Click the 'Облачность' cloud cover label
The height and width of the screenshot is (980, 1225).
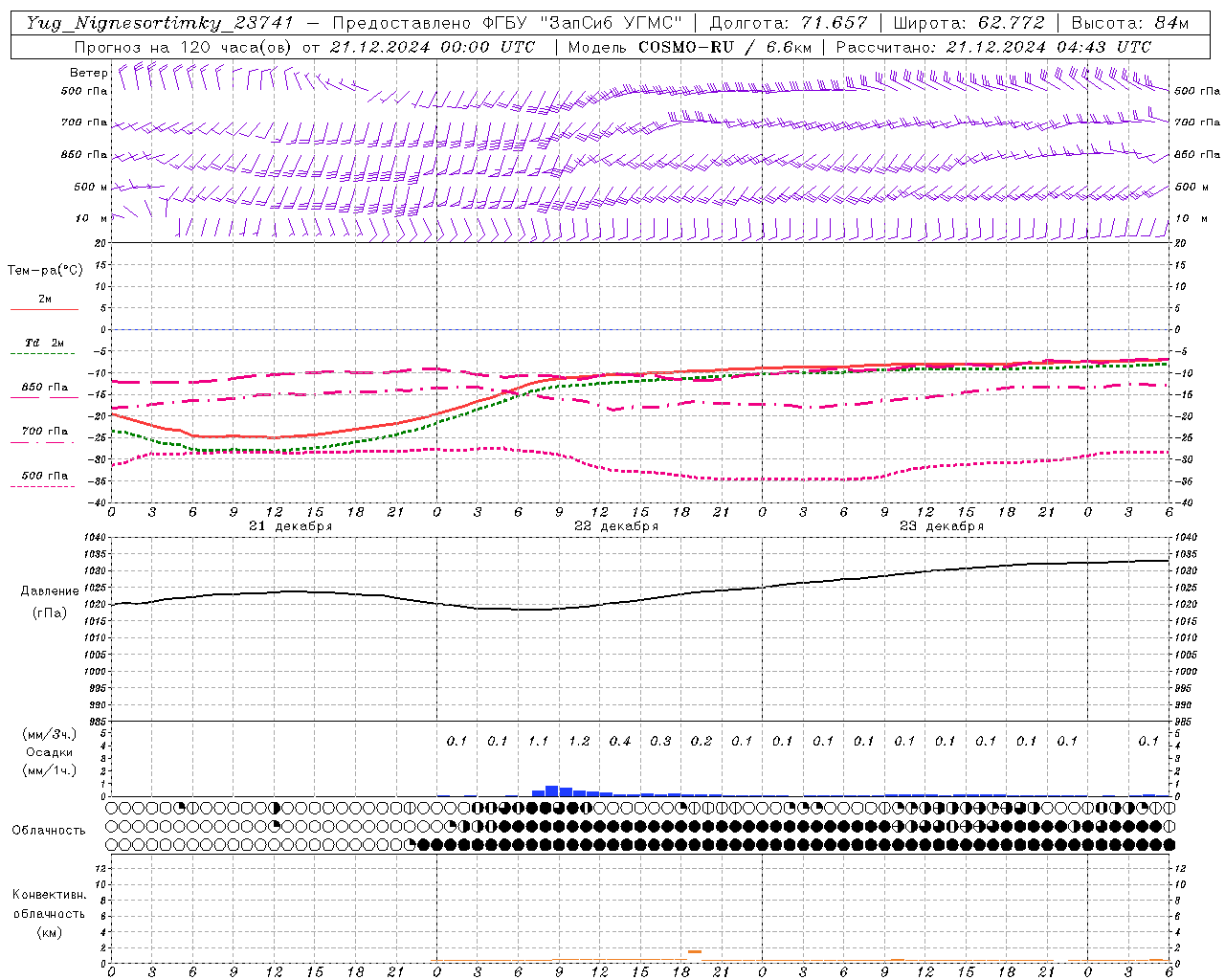pyautogui.click(x=49, y=831)
